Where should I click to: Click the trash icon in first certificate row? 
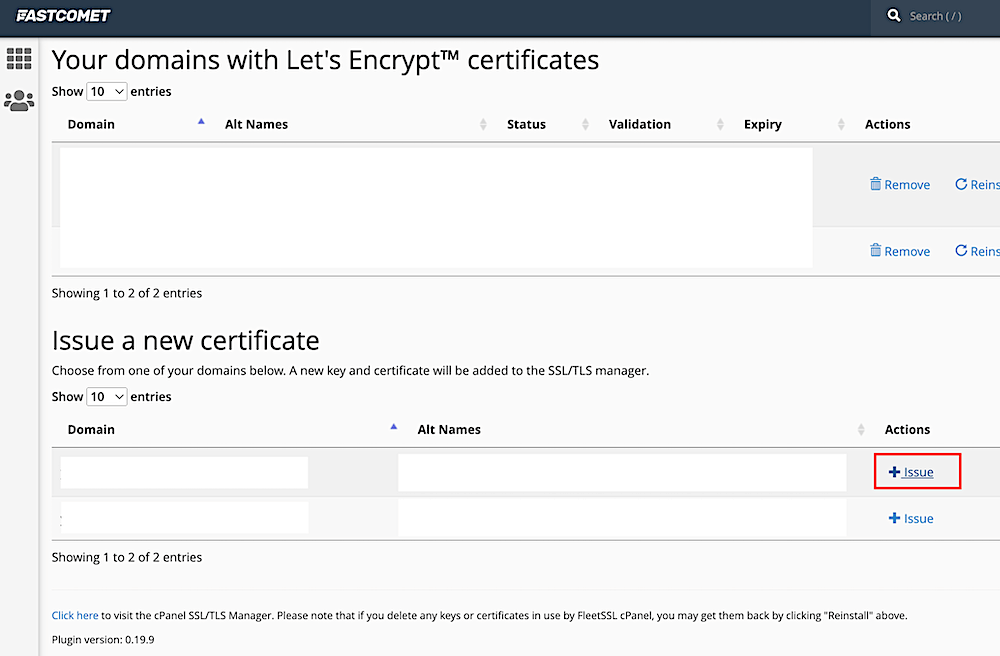tap(876, 184)
